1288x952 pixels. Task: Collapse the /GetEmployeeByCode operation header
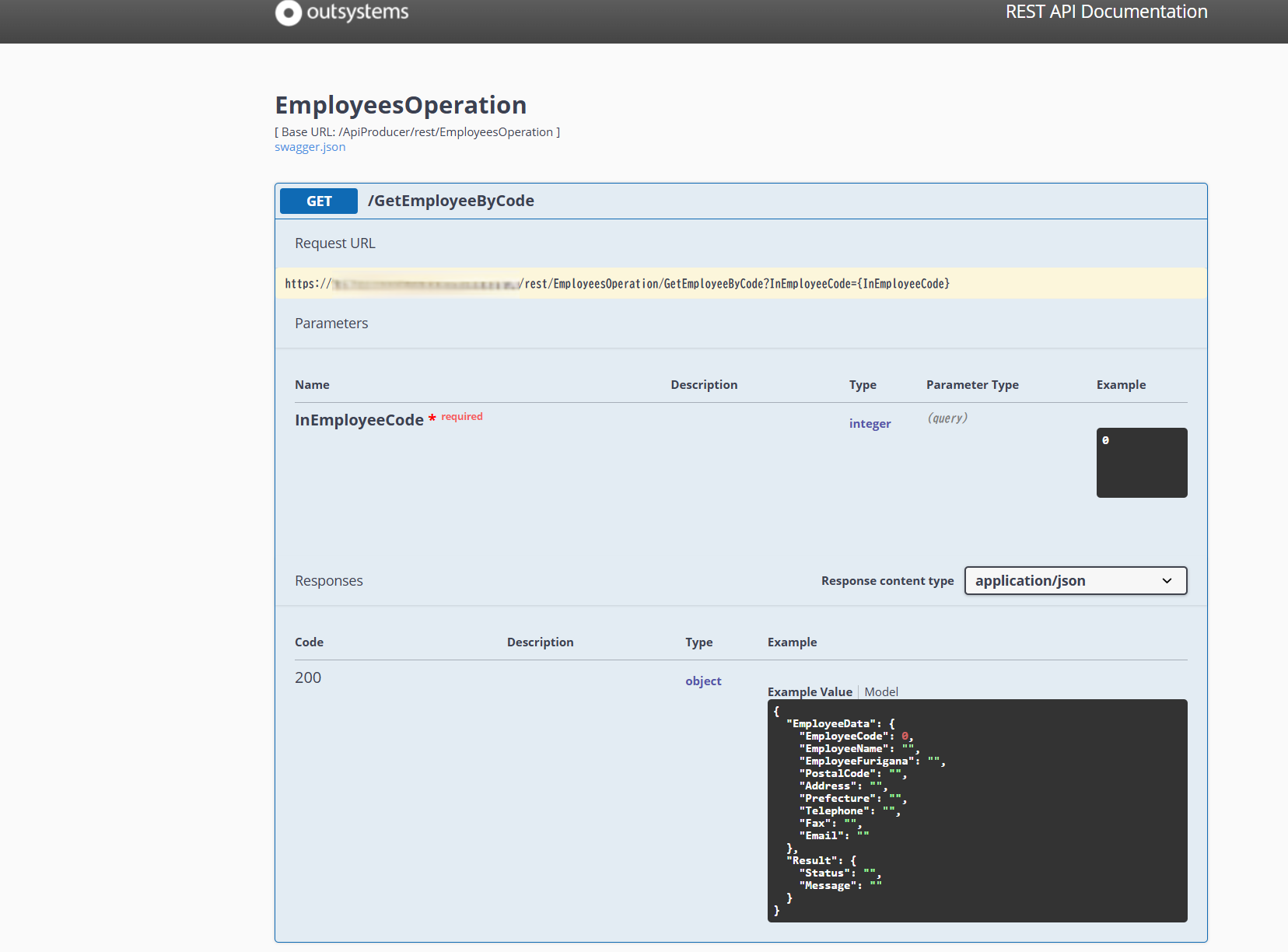pos(451,201)
